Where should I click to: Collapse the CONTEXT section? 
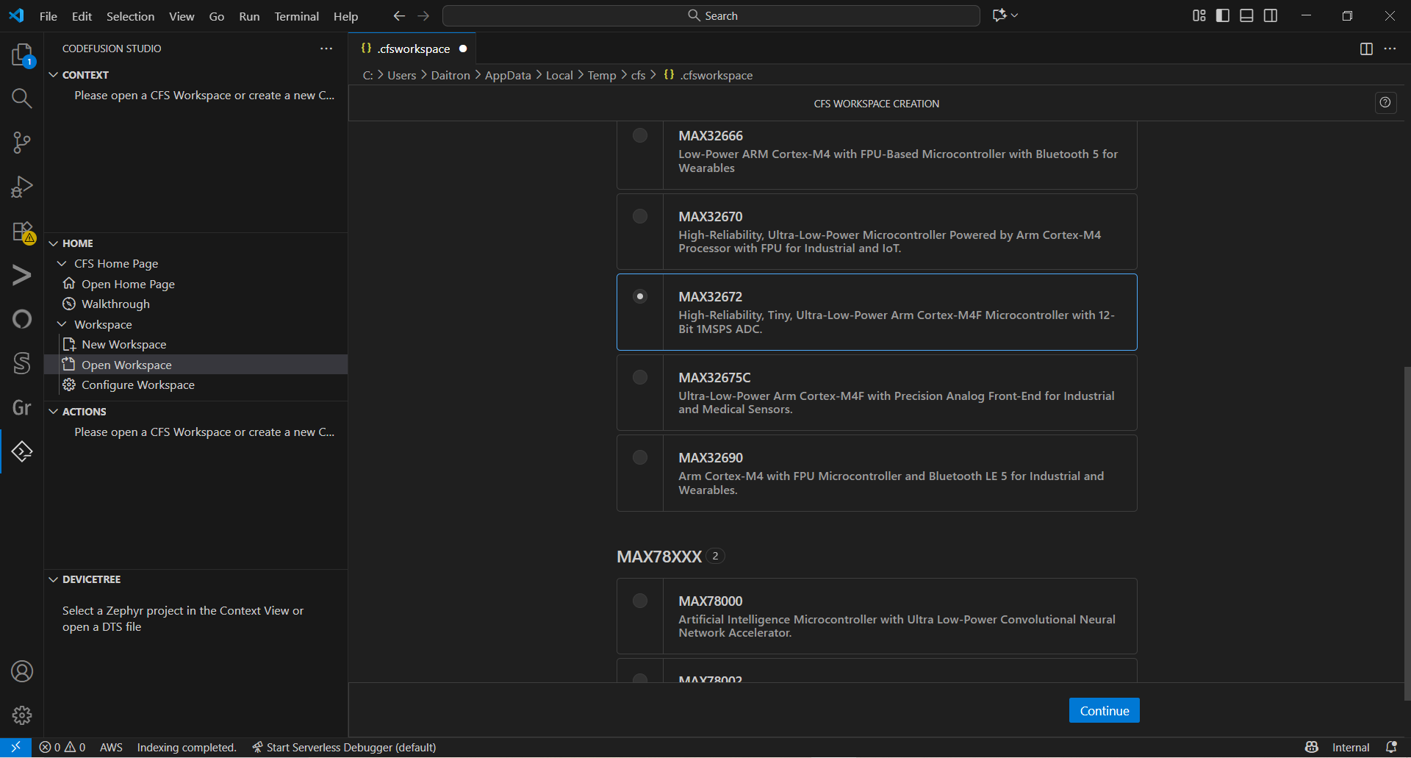click(x=54, y=75)
